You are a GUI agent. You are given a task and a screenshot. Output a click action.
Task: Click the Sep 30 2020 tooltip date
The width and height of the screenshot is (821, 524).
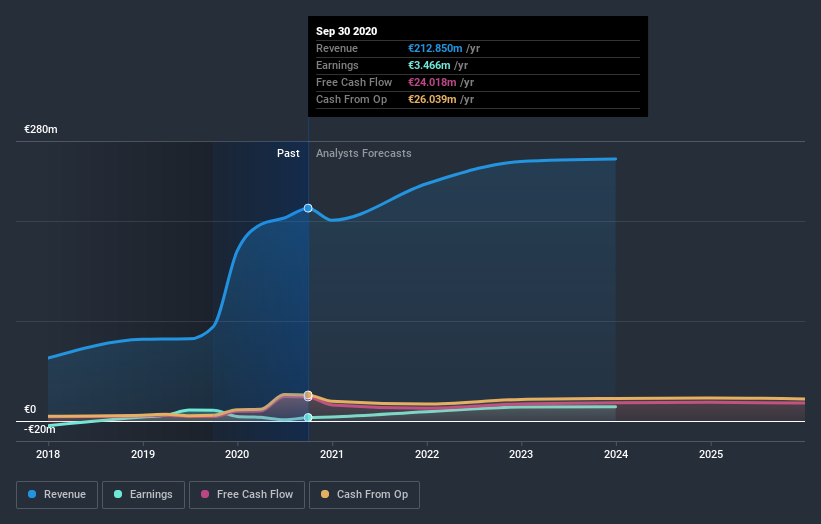[x=347, y=31]
